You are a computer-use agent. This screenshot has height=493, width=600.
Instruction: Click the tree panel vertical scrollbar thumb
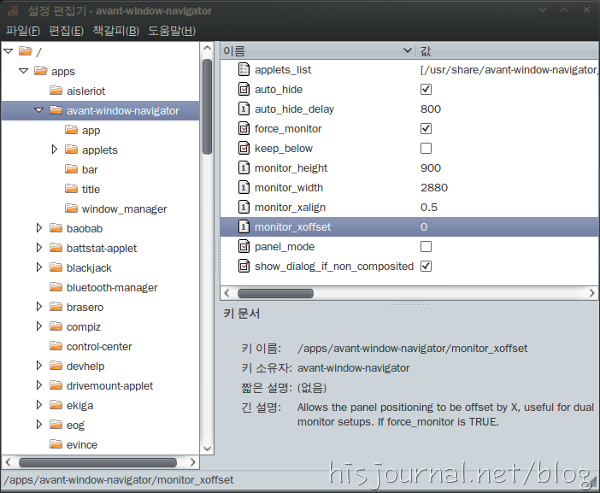[x=207, y=107]
